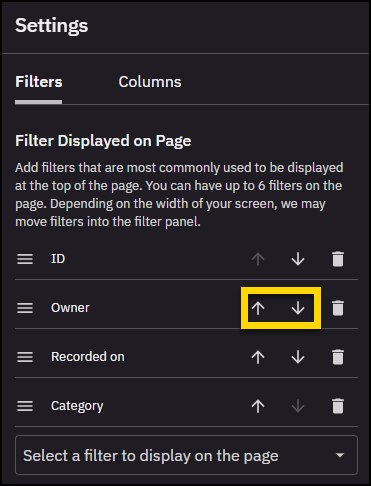This screenshot has width=371, height=486.
Task: Open the Select a filter dropdown
Action: pos(186,455)
